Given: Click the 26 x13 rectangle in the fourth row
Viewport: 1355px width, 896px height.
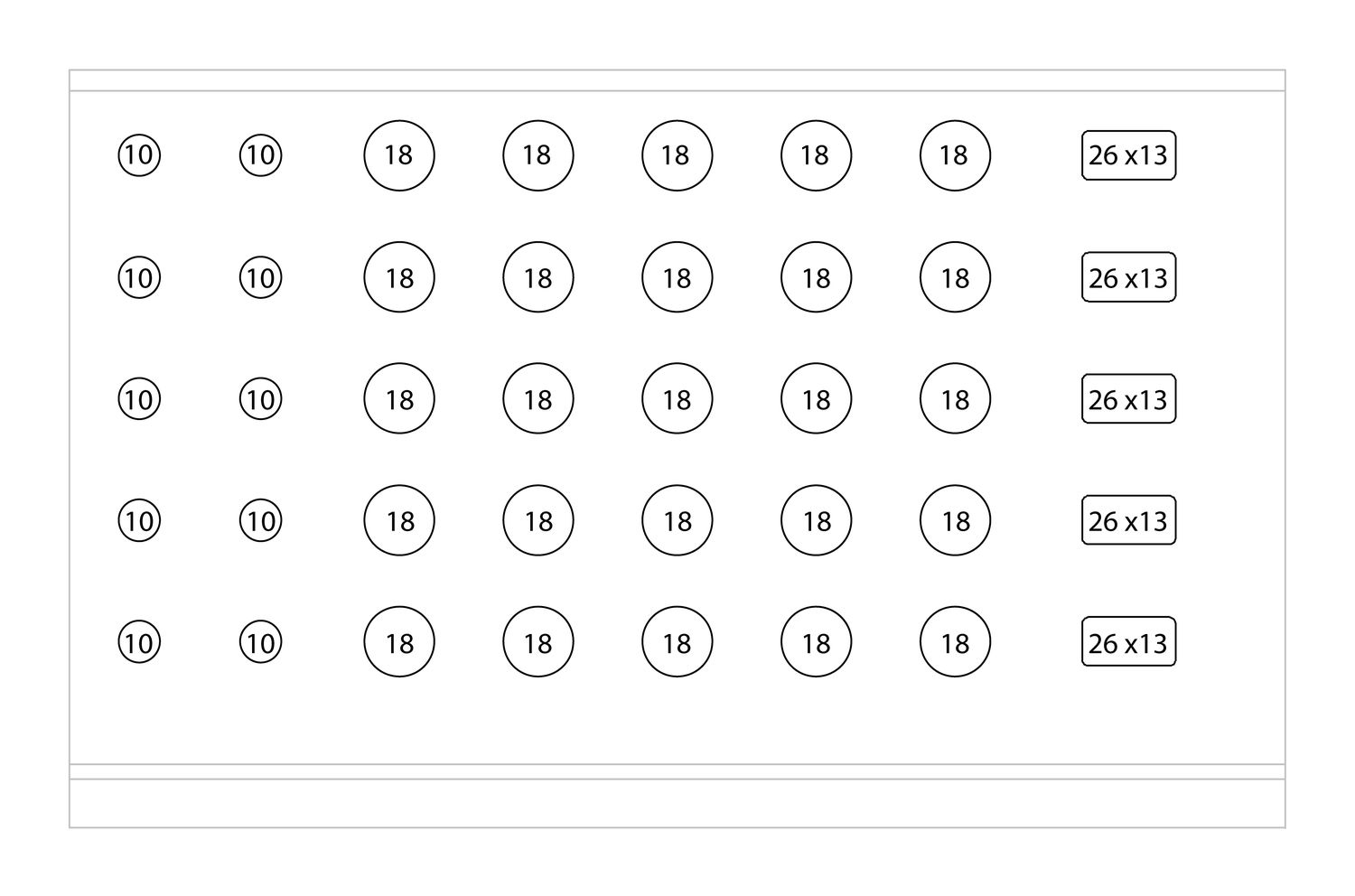Looking at the screenshot, I should pyautogui.click(x=1128, y=520).
